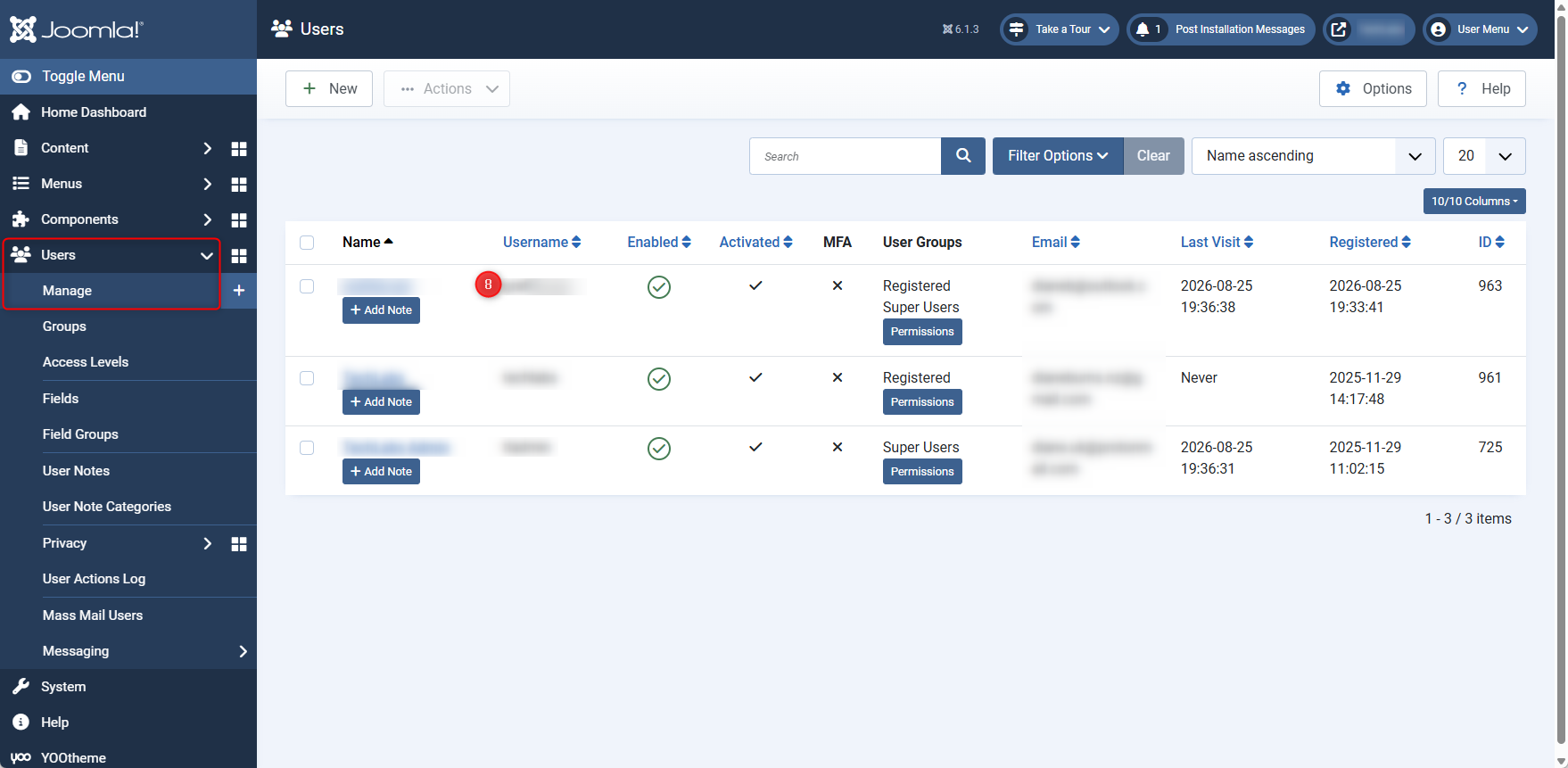Image resolution: width=1568 pixels, height=768 pixels.
Task: Sort by Last Visit column
Action: (1217, 243)
